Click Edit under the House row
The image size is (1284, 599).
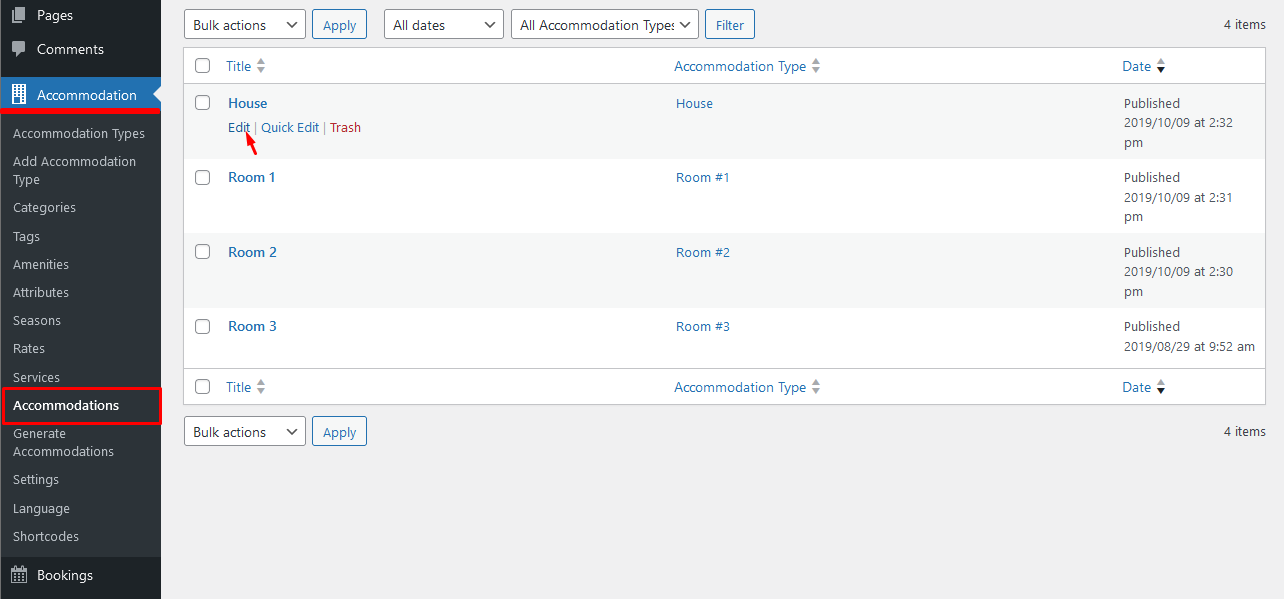coord(239,128)
